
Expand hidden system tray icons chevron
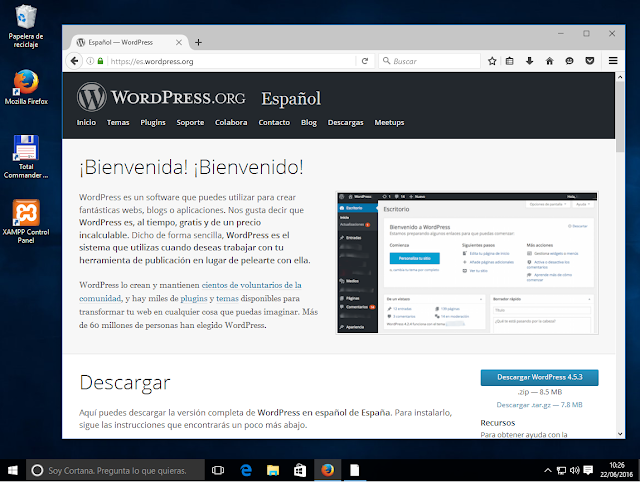(x=548, y=471)
